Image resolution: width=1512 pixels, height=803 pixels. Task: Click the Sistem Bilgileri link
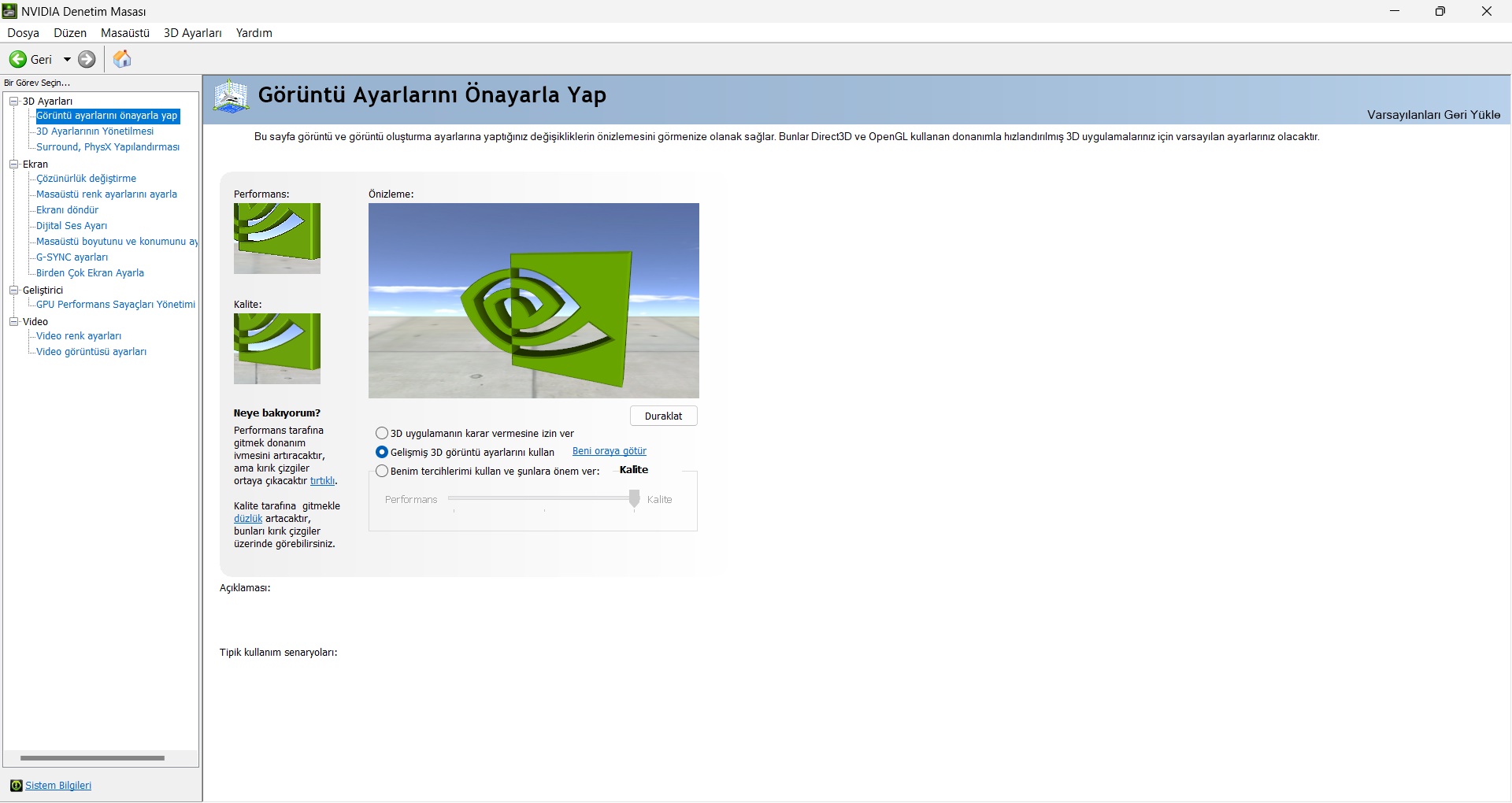coord(58,786)
